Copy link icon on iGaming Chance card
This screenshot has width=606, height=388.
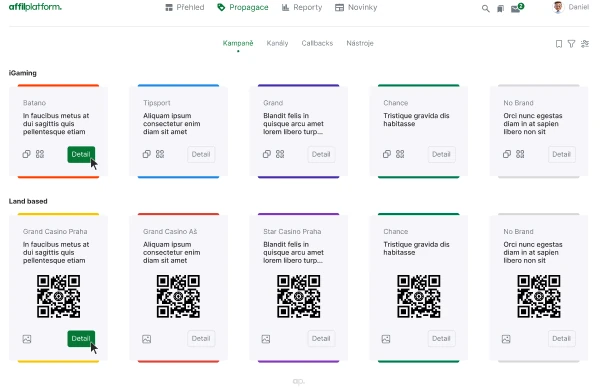(387, 154)
